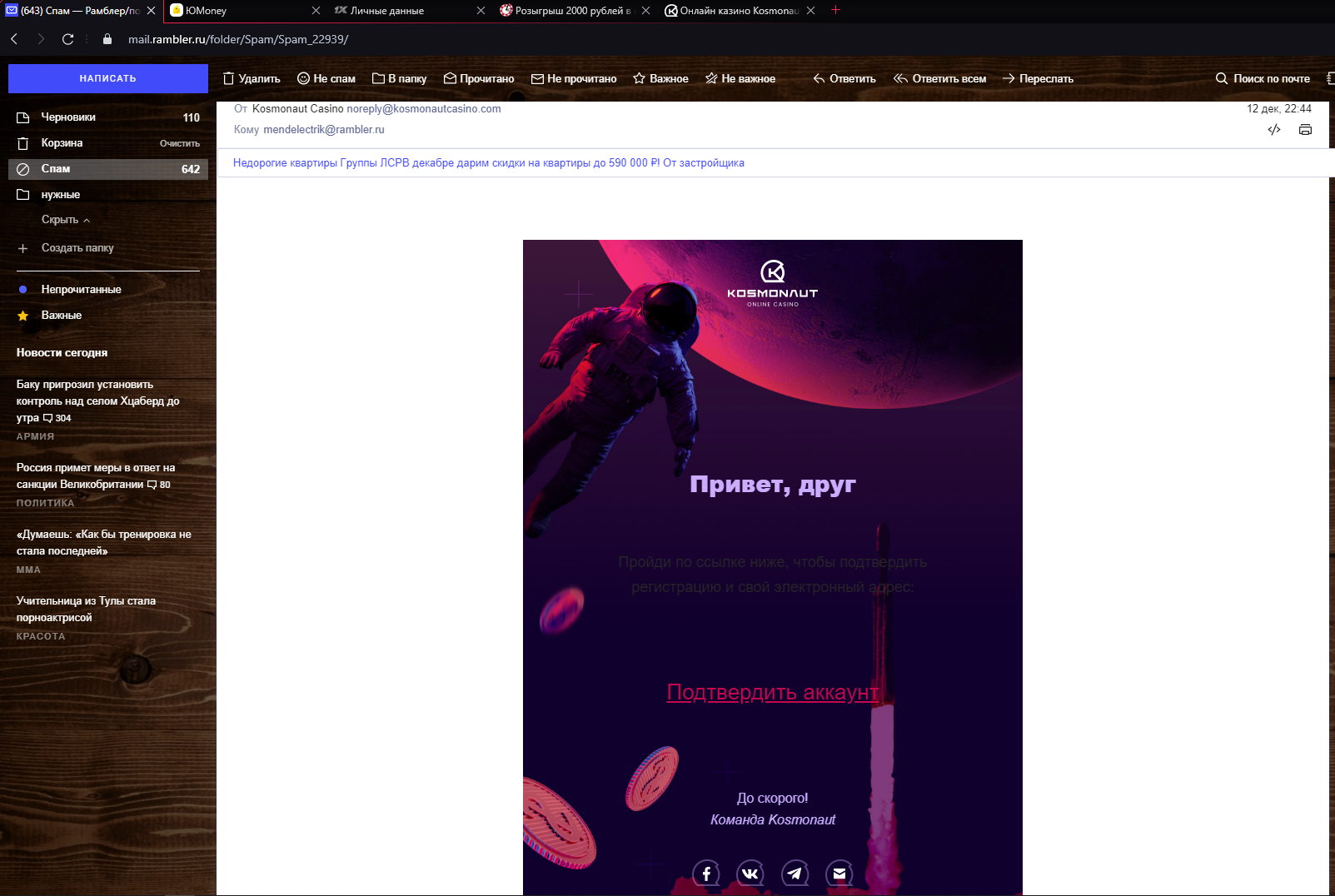Click the browser back arrow
Viewport: 1335px width, 896px height.
14,39
